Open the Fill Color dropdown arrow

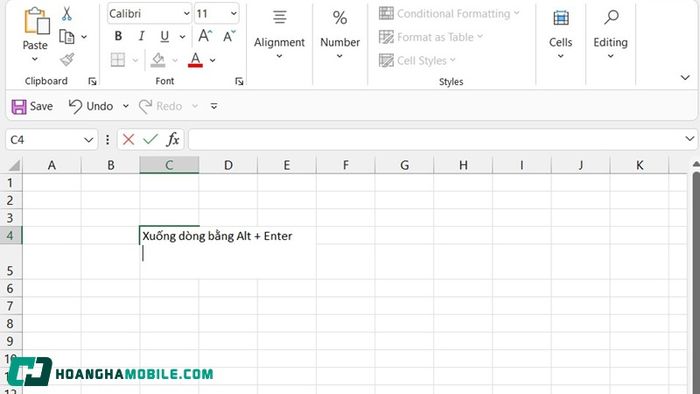click(x=175, y=60)
